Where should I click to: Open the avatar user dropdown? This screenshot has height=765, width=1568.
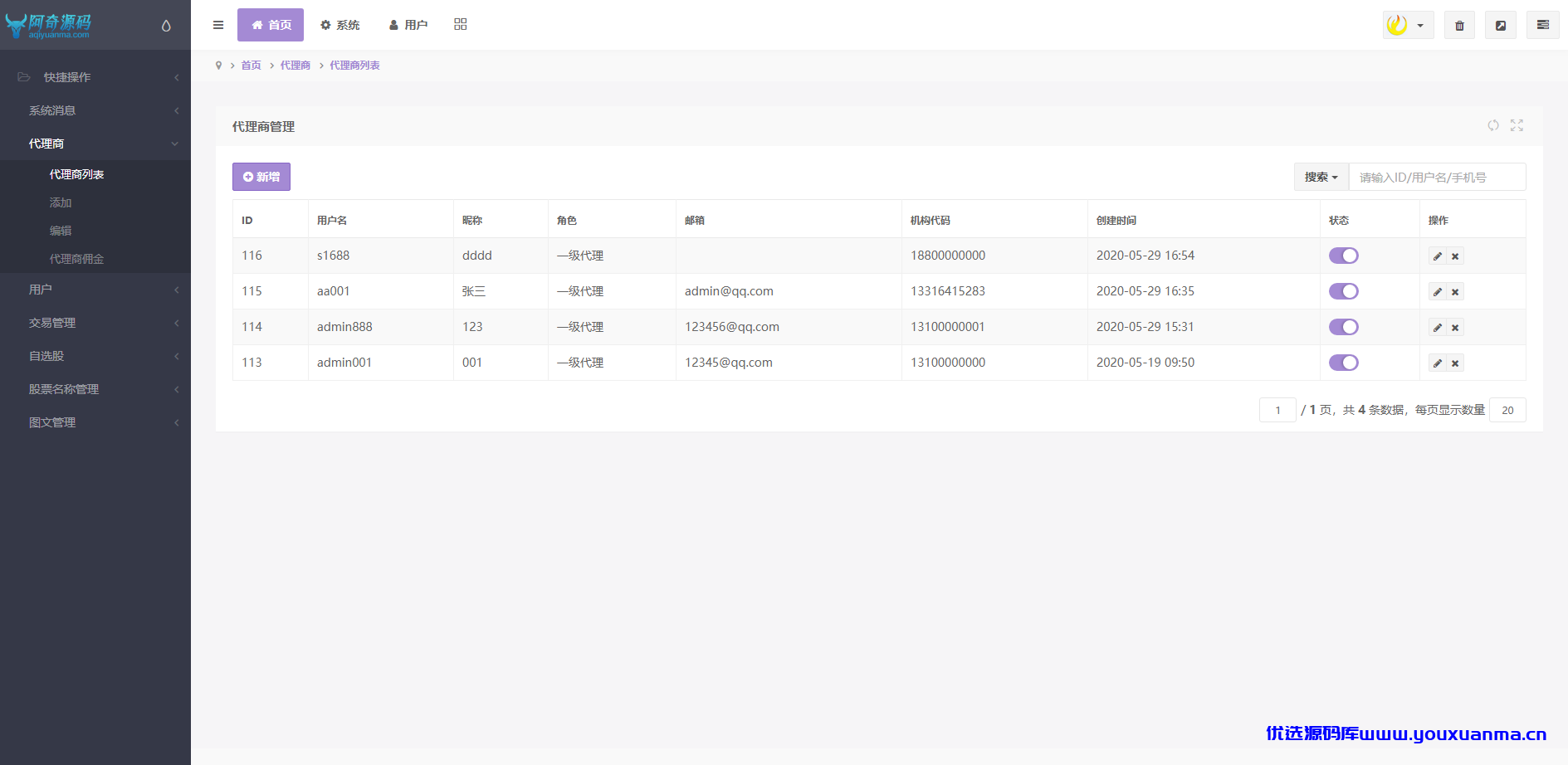click(1408, 25)
